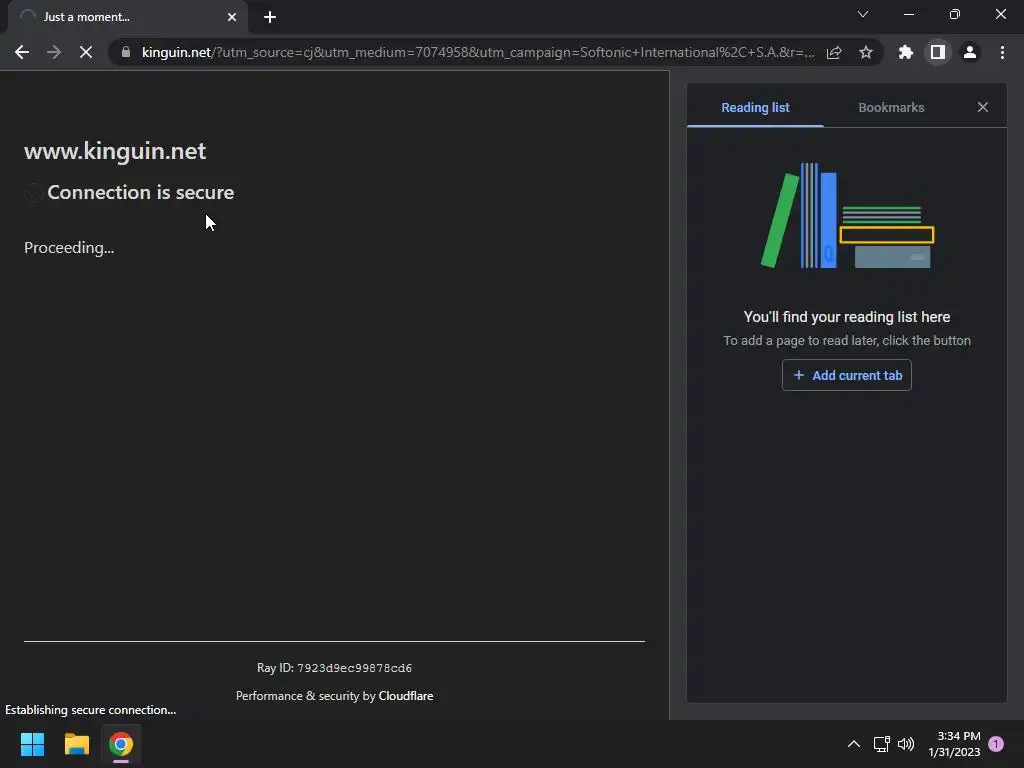Bookmark this tab with the star
The image size is (1024, 768).
[x=866, y=52]
